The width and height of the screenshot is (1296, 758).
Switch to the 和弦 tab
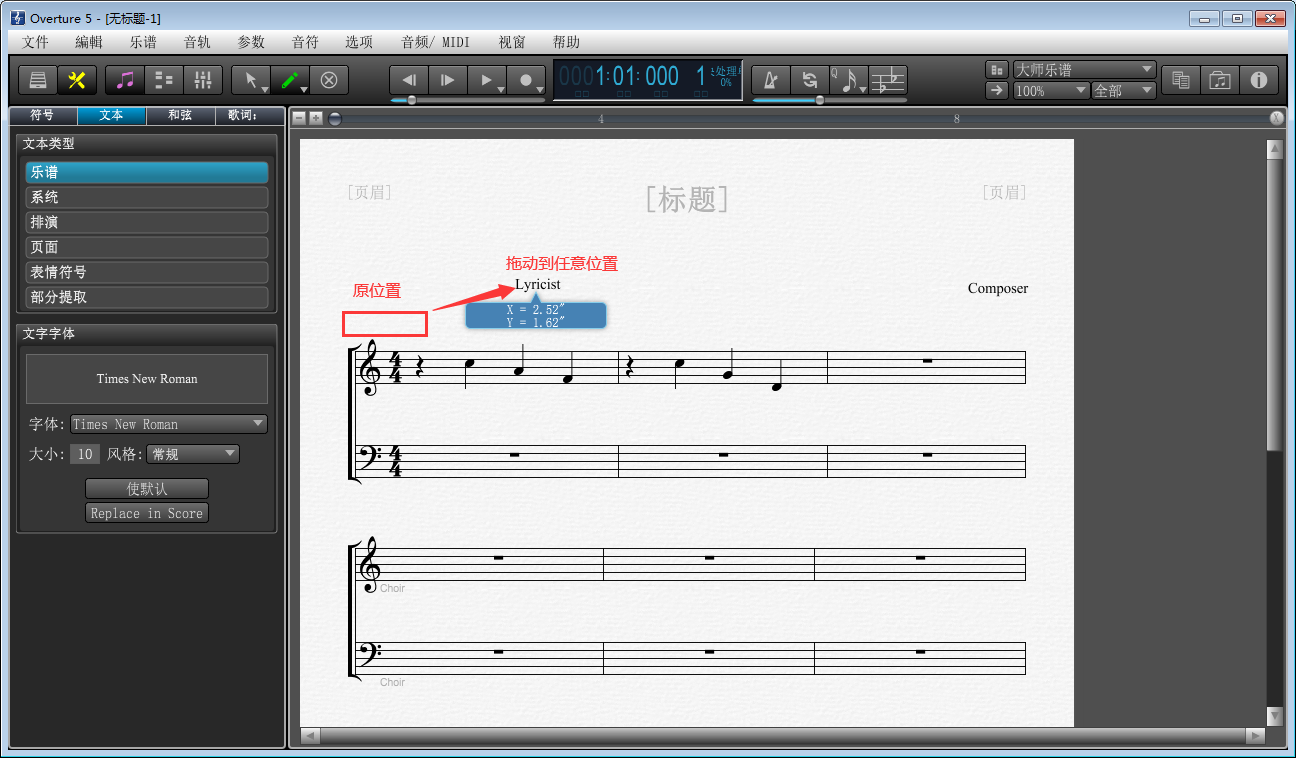(180, 115)
